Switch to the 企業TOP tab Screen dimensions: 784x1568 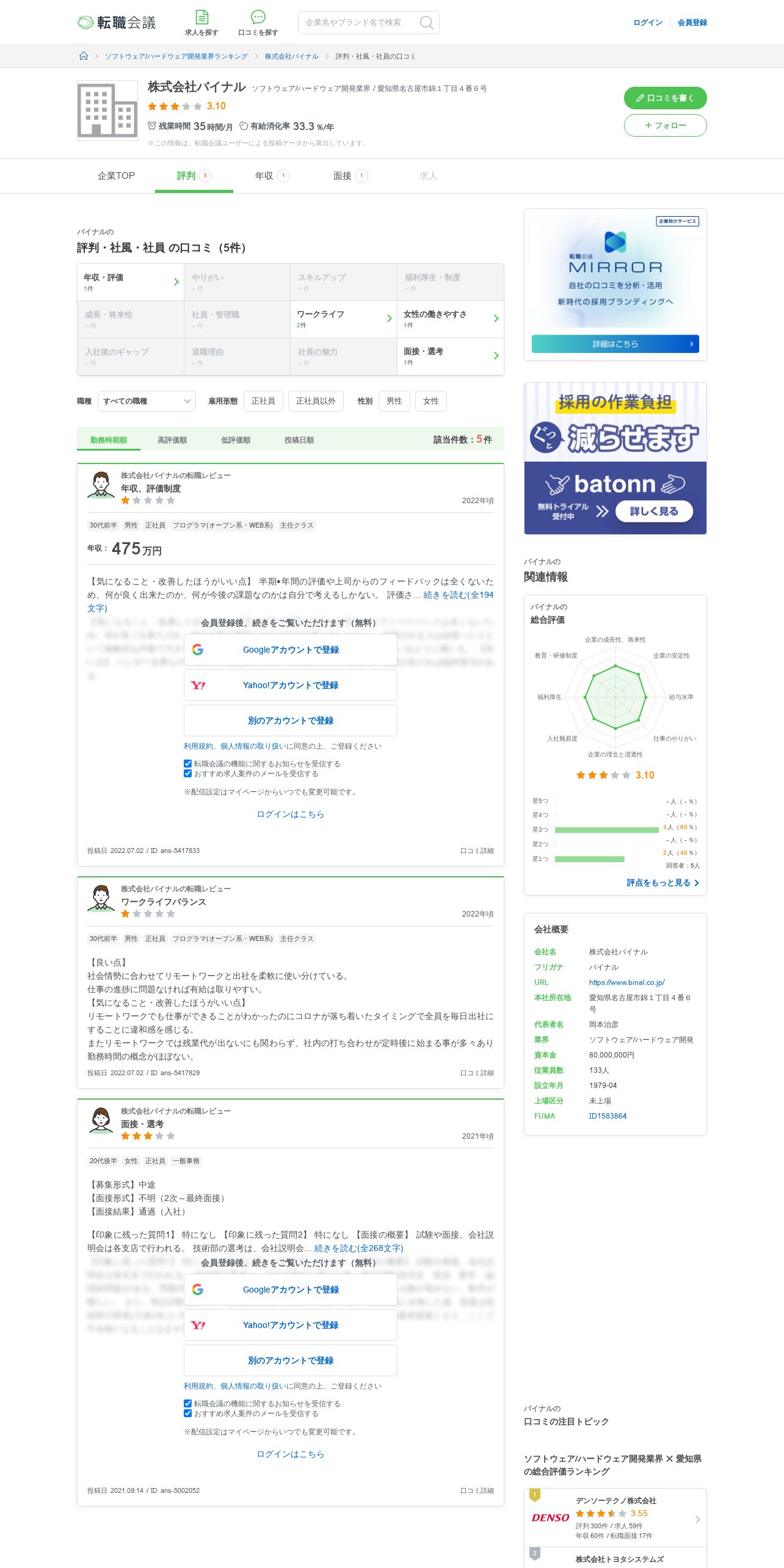[x=116, y=176]
